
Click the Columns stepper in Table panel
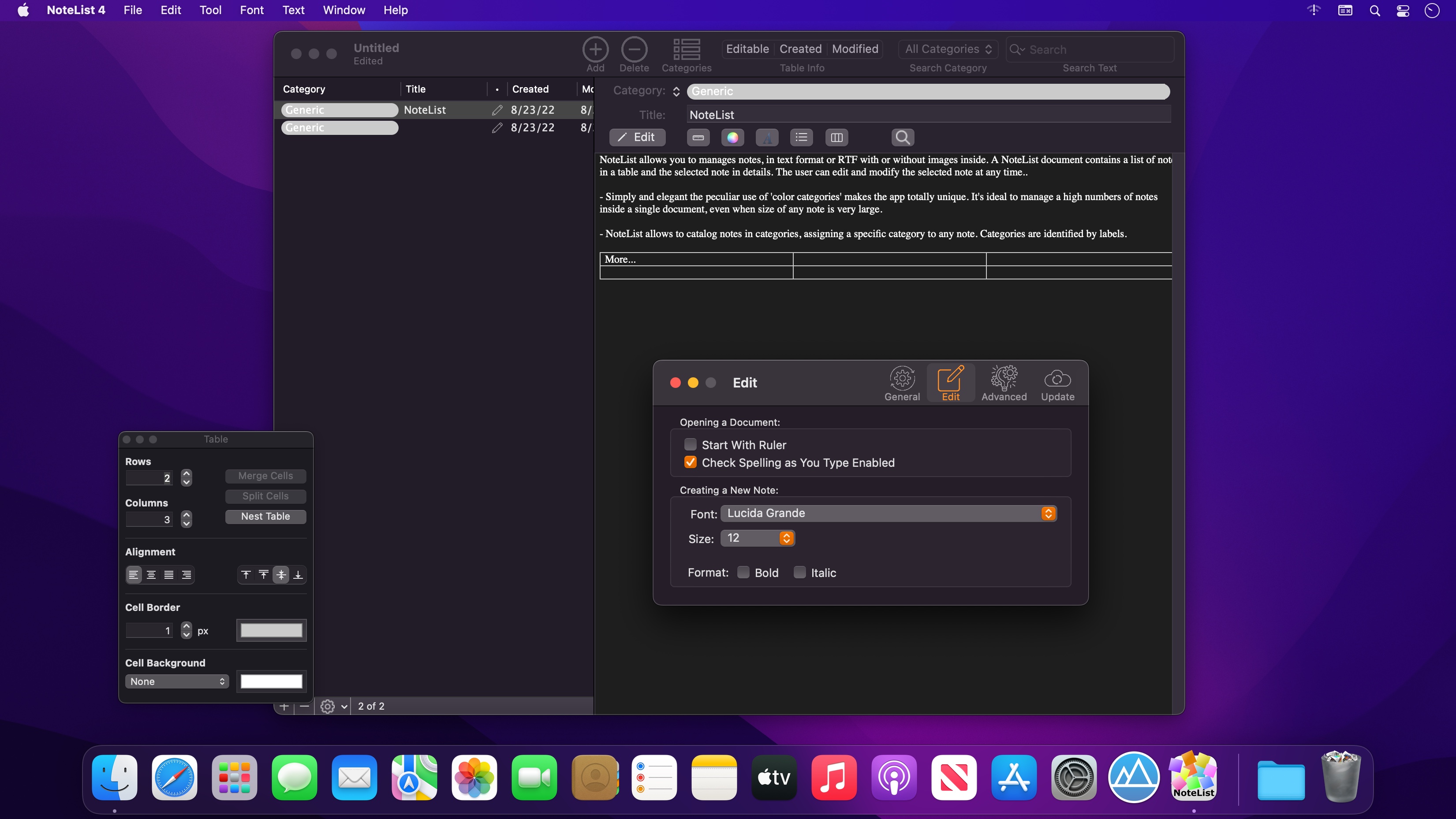click(187, 519)
